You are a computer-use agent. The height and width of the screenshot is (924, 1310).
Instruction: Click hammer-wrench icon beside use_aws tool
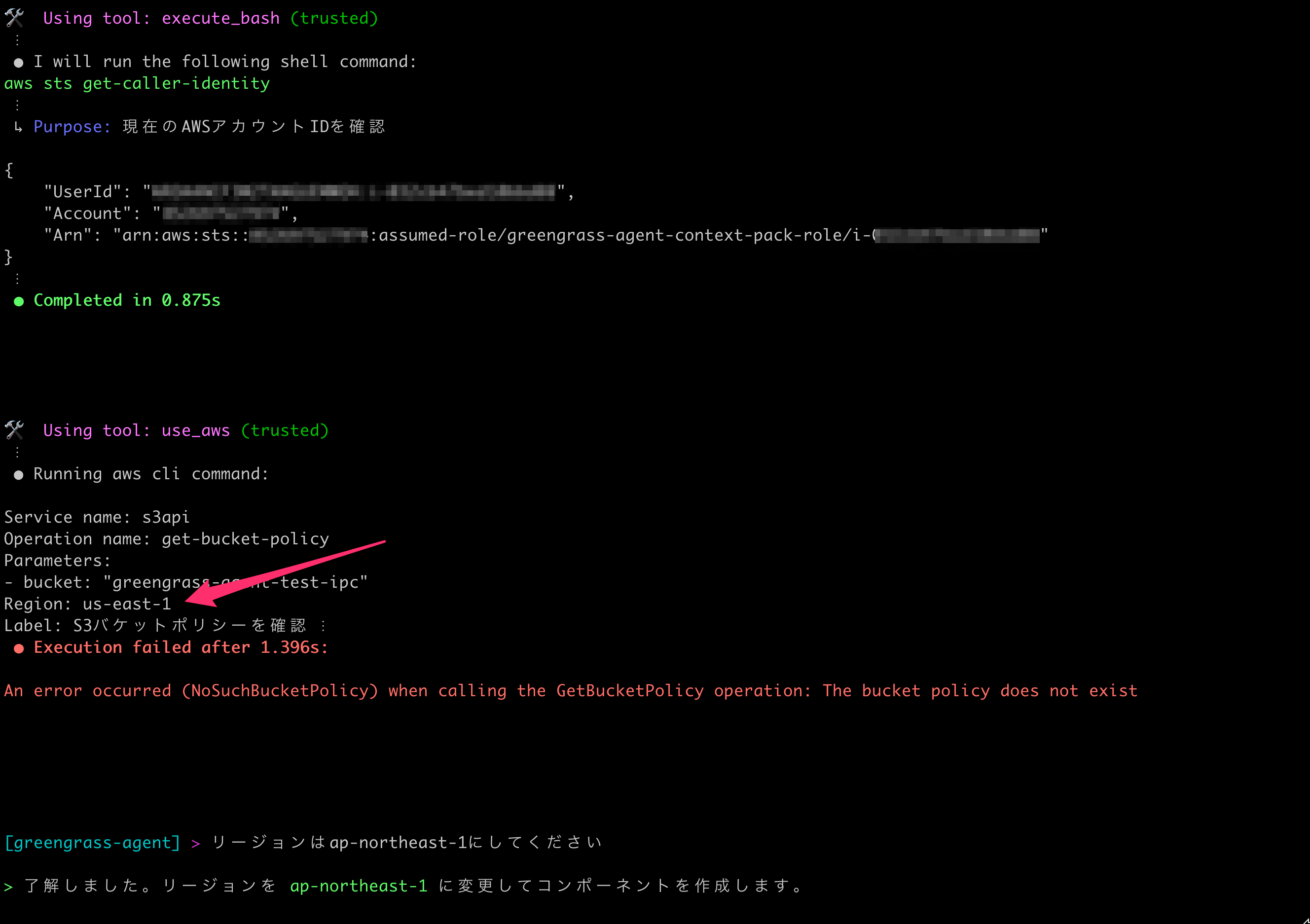[14, 430]
